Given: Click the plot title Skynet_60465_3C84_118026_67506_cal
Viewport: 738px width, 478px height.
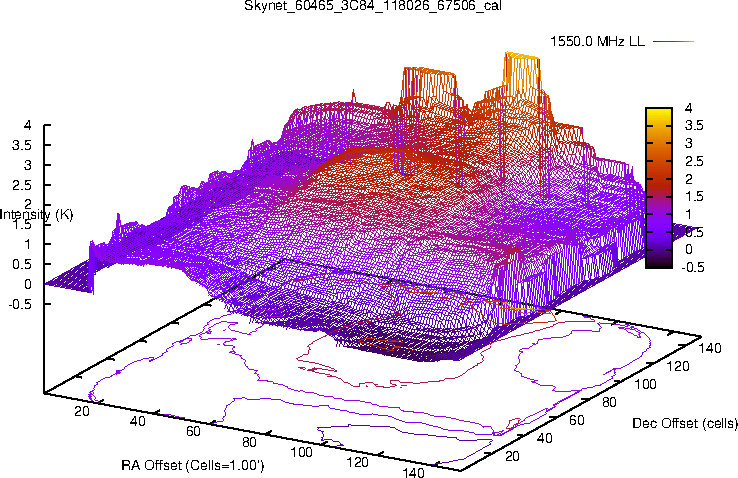Looking at the screenshot, I should pos(373,6).
